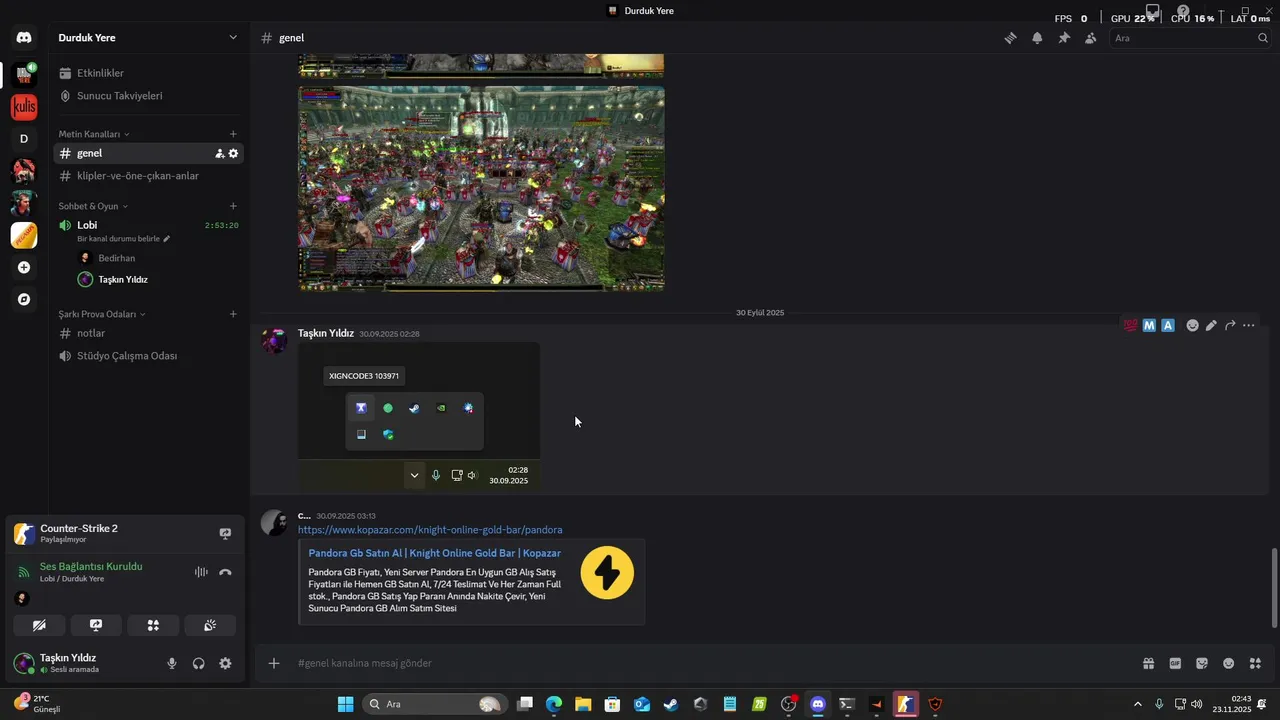Open the explore discoverable servers compass icon
This screenshot has height=720, width=1280.
point(24,299)
